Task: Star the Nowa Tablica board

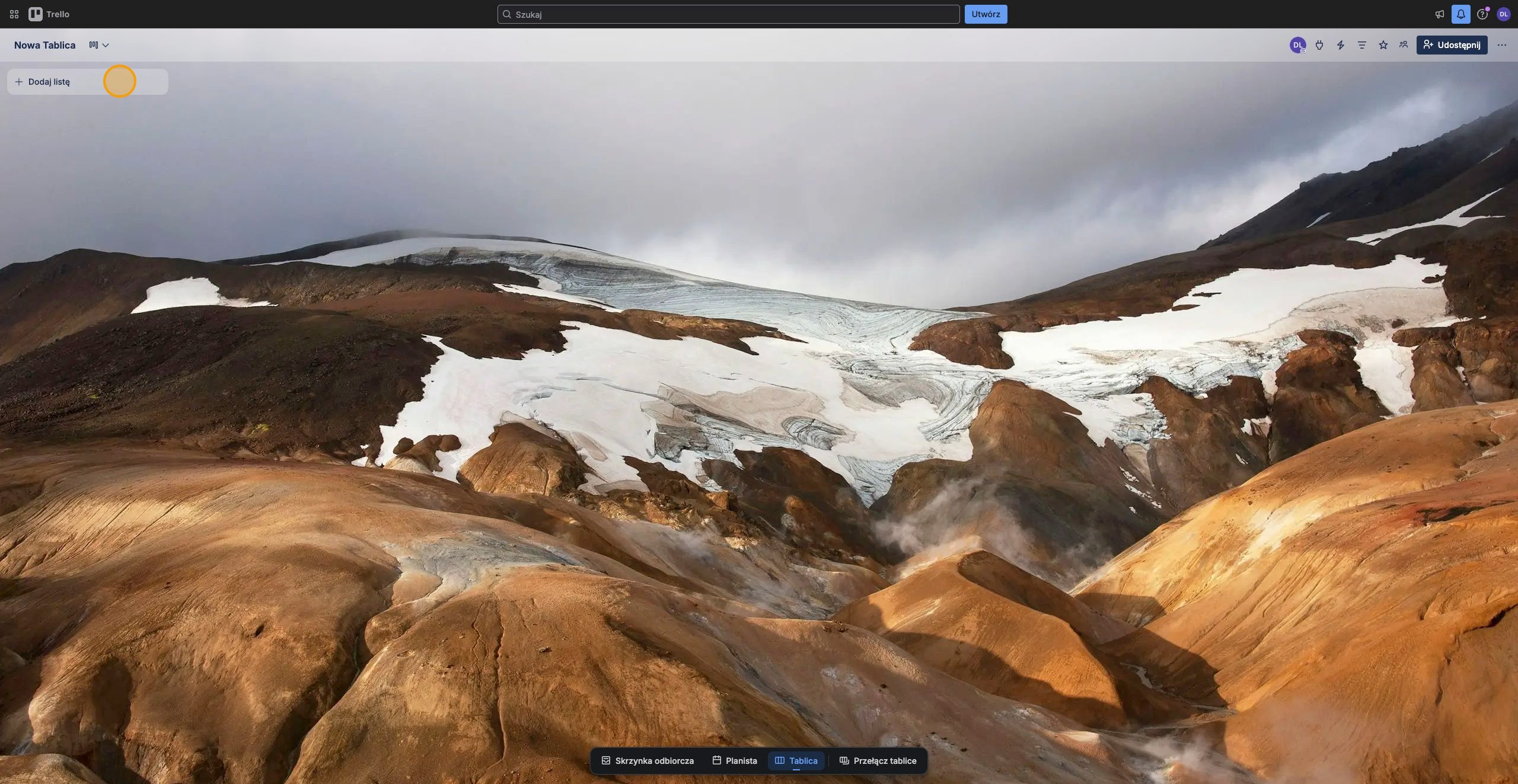Action: point(1383,45)
